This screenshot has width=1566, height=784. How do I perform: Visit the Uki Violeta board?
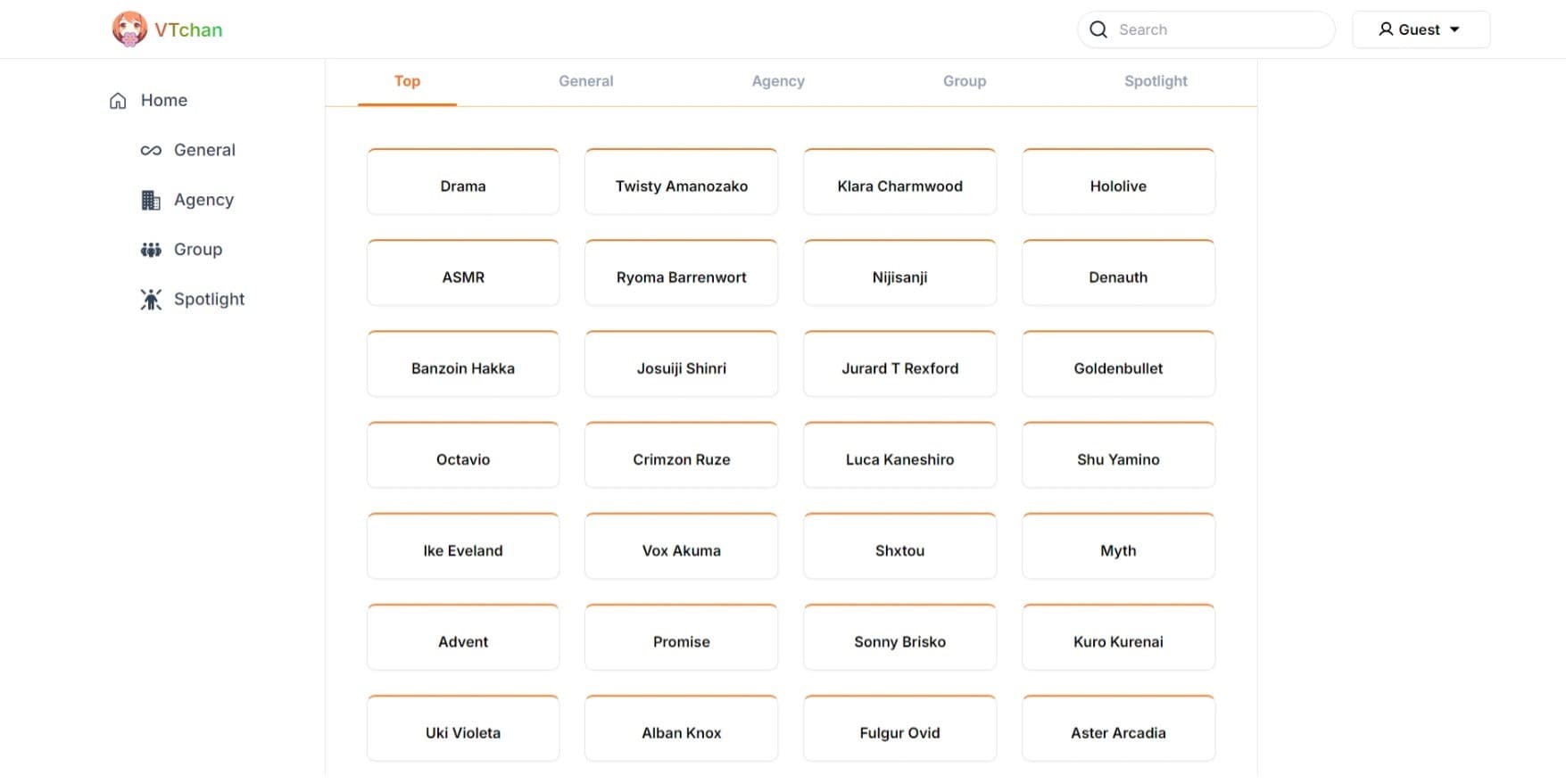pos(463,728)
